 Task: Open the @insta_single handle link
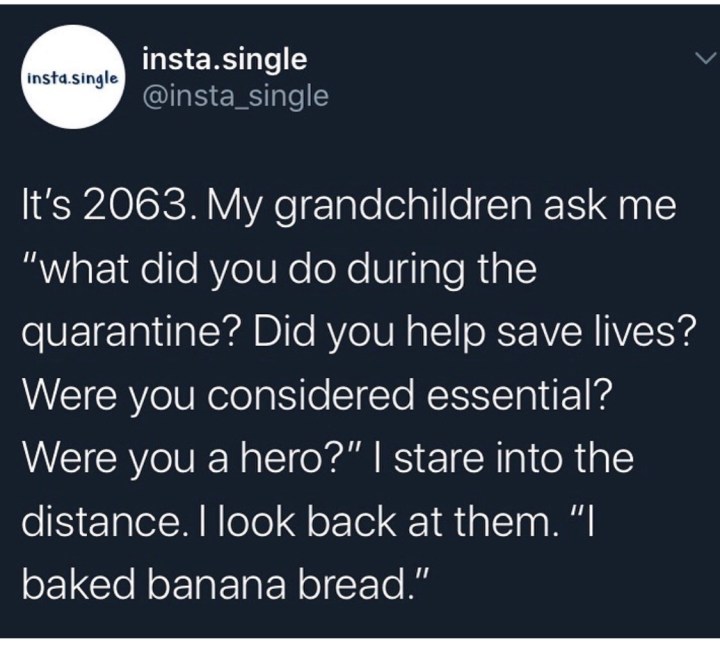click(236, 95)
